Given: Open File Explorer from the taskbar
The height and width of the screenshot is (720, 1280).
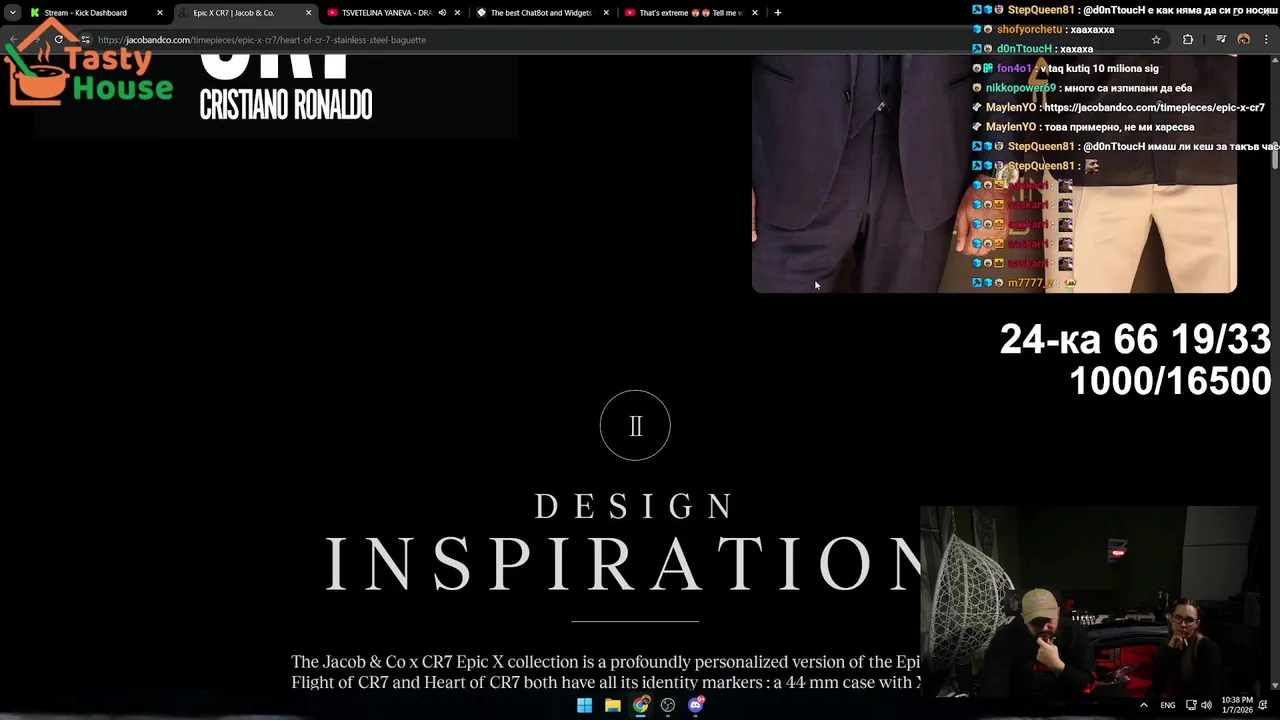Looking at the screenshot, I should (612, 705).
